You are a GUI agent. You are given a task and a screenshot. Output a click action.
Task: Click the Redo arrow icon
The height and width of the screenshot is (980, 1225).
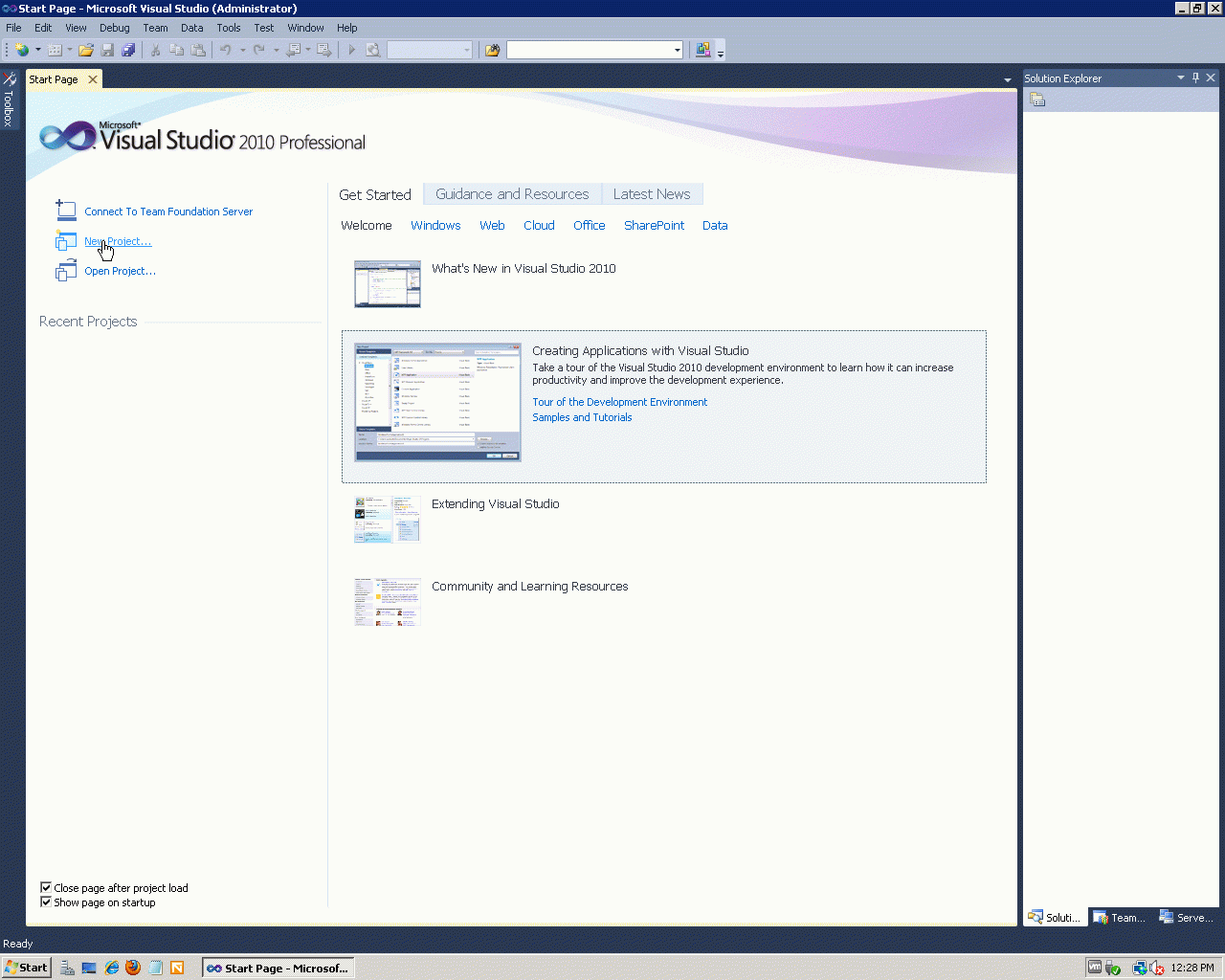click(x=258, y=50)
